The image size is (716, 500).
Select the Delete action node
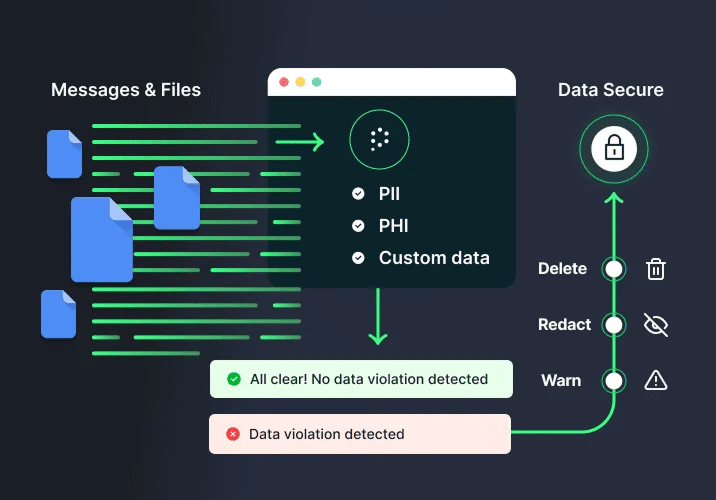point(614,269)
